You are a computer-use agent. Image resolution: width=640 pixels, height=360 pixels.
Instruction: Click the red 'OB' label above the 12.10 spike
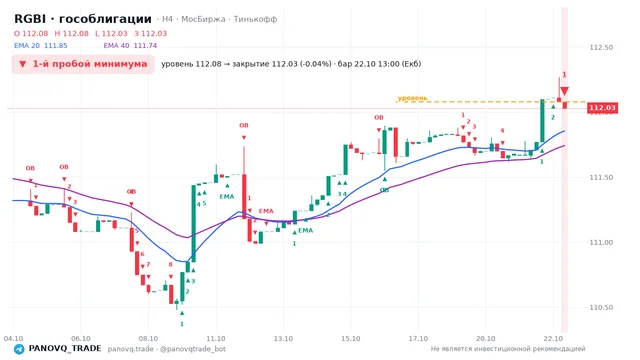(244, 125)
